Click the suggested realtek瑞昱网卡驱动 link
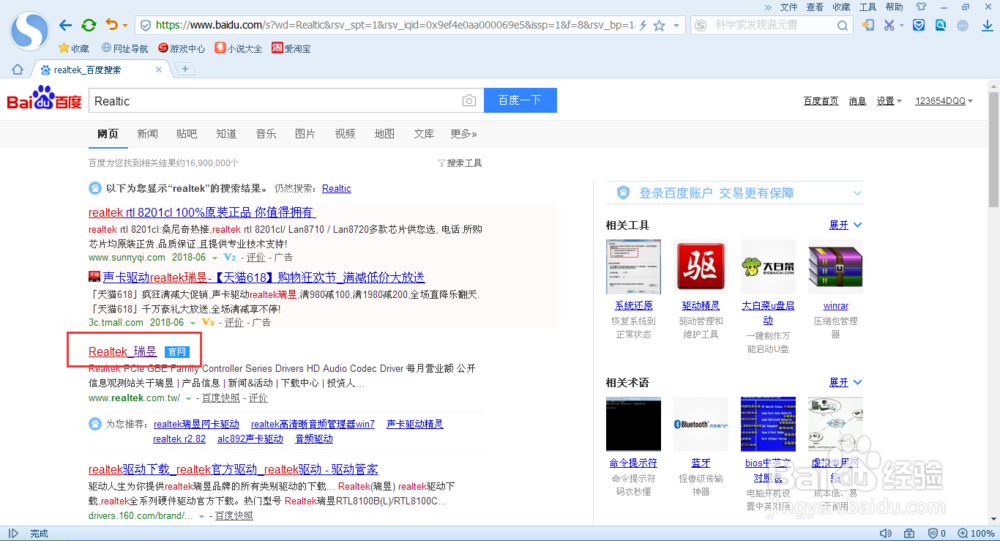This screenshot has height=541, width=1000. pos(196,424)
